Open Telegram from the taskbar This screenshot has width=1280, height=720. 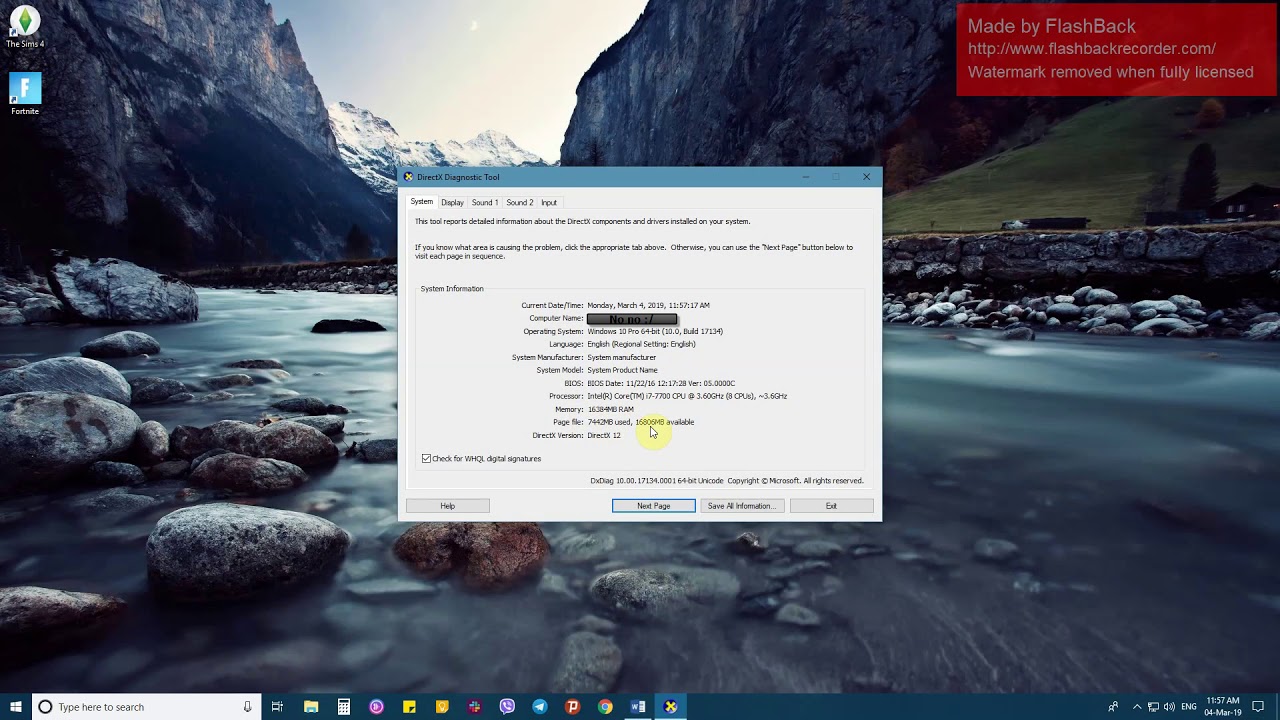(540, 707)
